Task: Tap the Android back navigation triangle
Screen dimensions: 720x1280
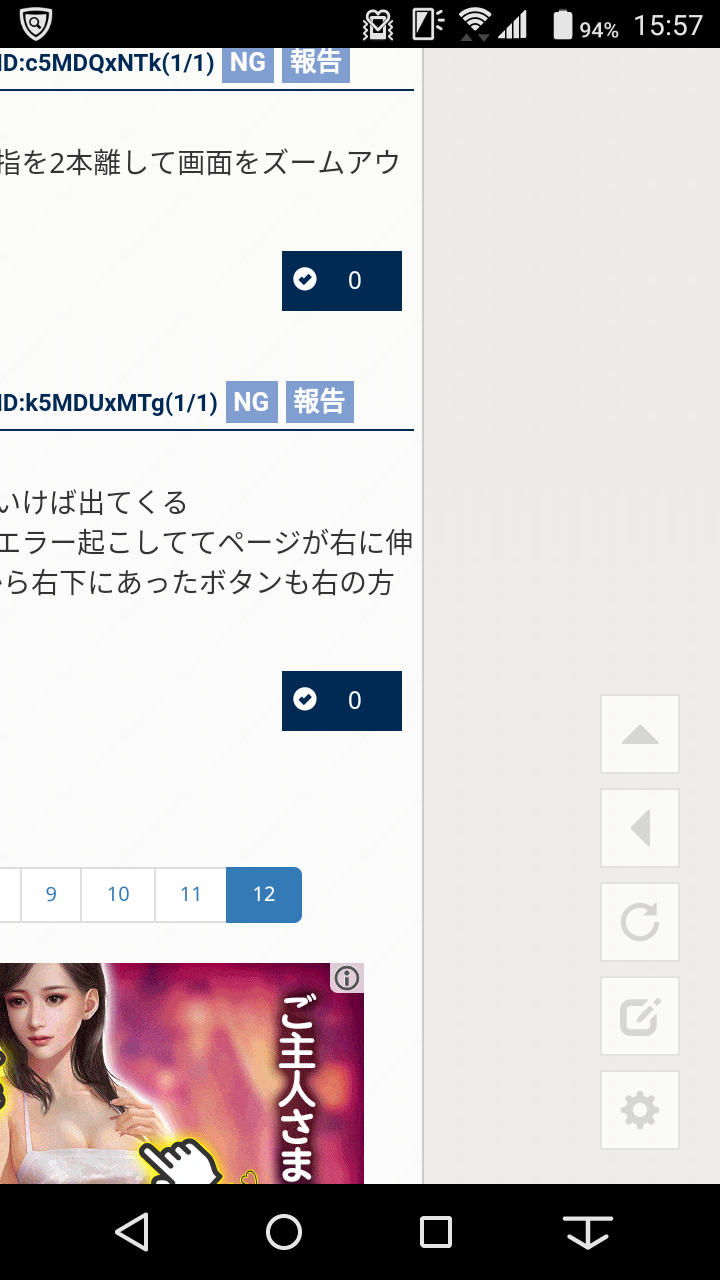Action: [132, 1232]
